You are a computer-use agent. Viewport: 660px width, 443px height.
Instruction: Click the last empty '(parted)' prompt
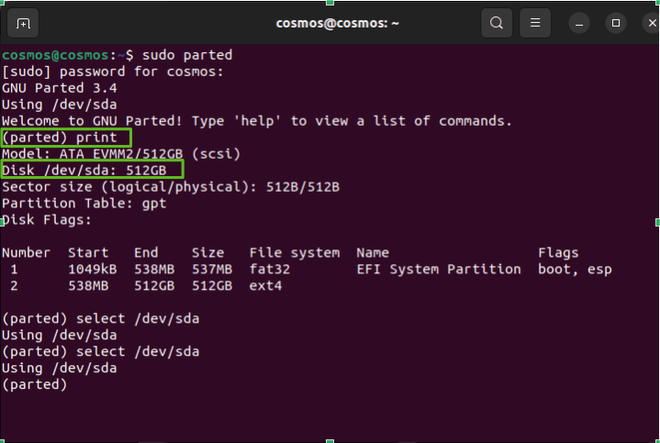[x=35, y=385]
